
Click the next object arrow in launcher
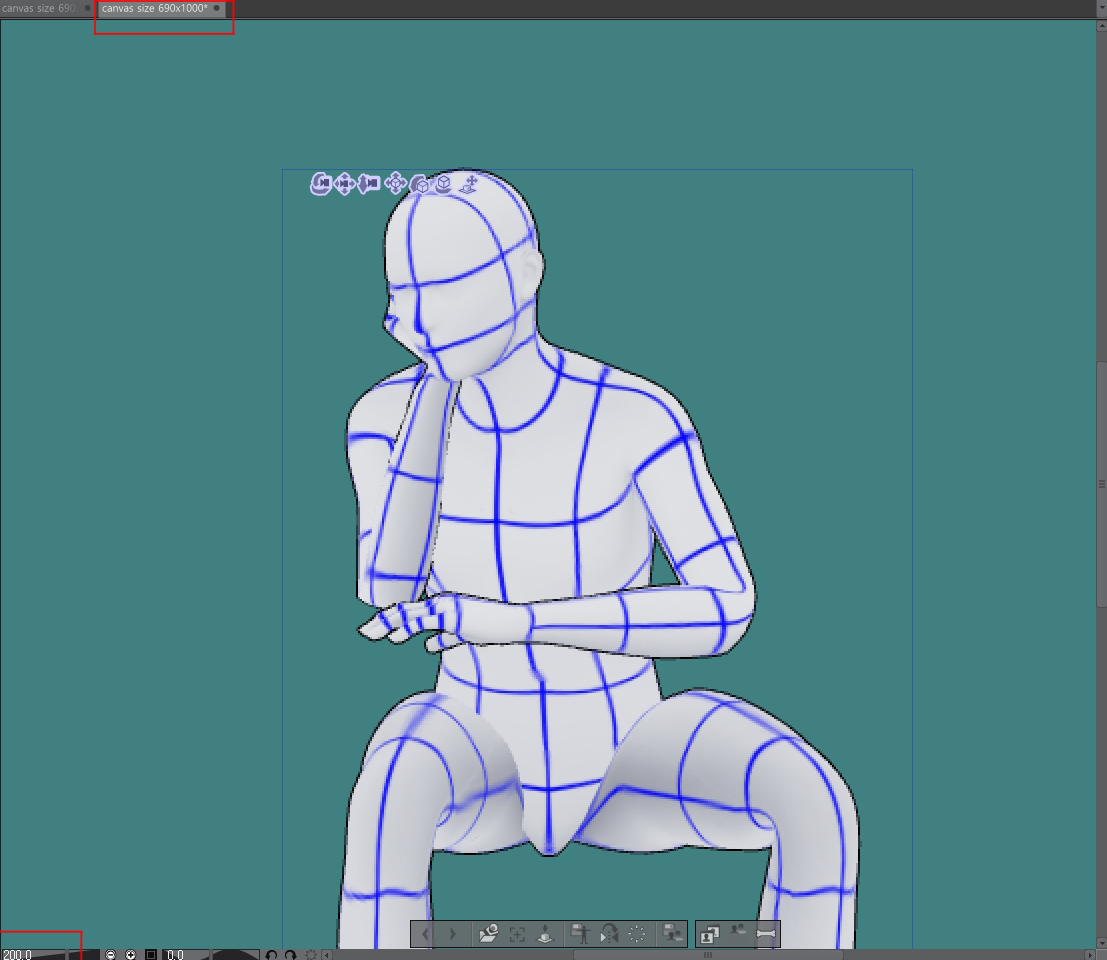[x=453, y=935]
